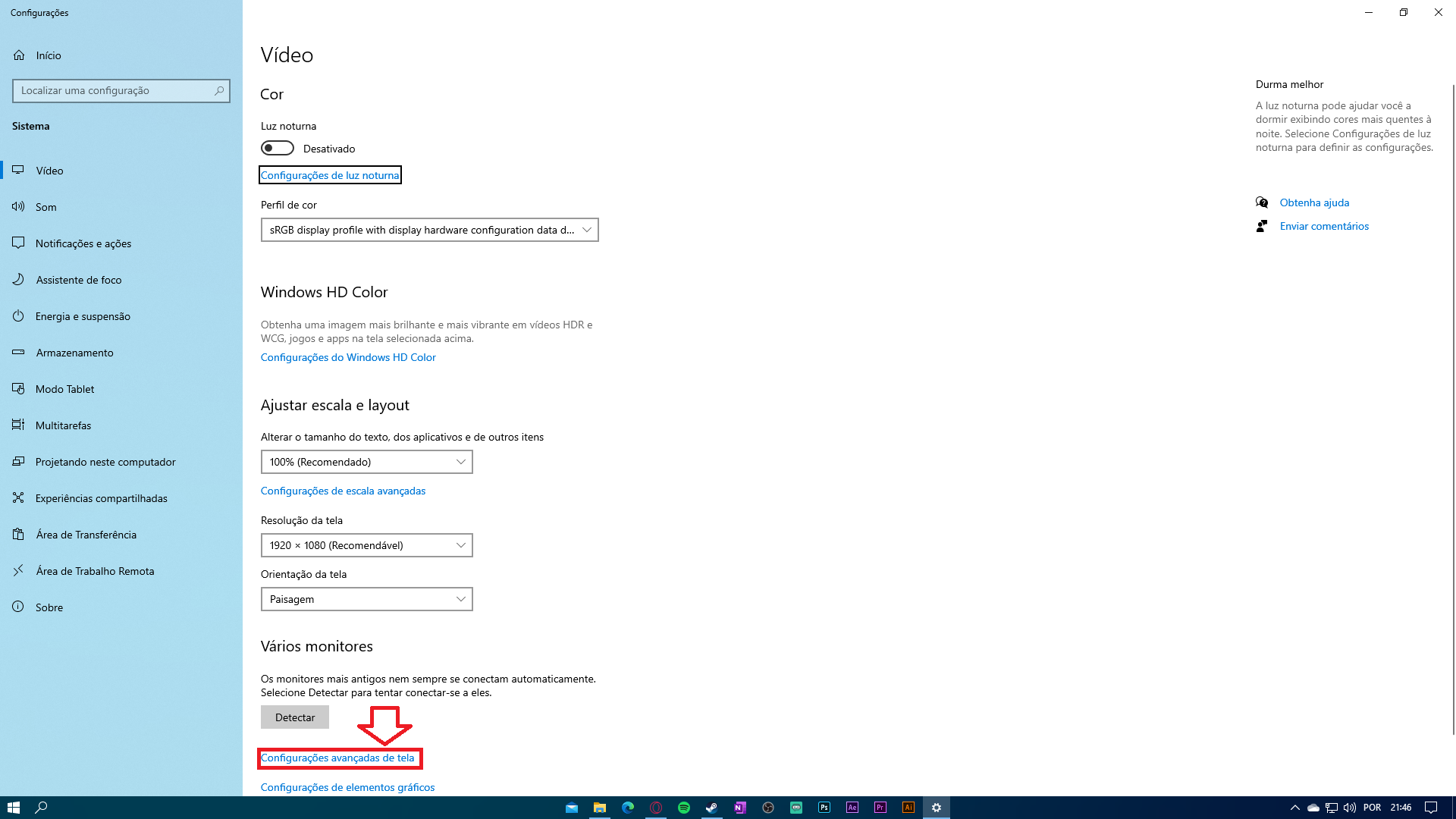
Task: Click the search magnifier in settings box
Action: tap(219, 90)
